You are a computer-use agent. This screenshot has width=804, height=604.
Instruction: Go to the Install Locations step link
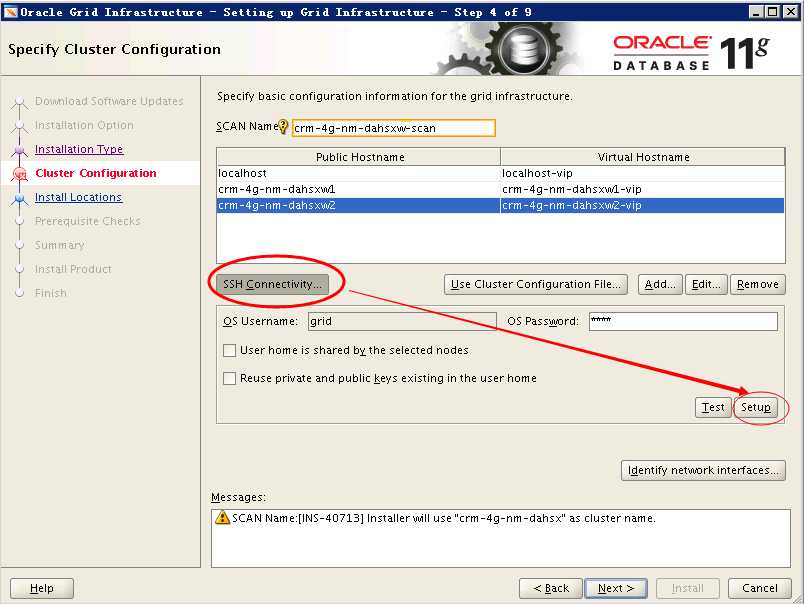point(78,197)
